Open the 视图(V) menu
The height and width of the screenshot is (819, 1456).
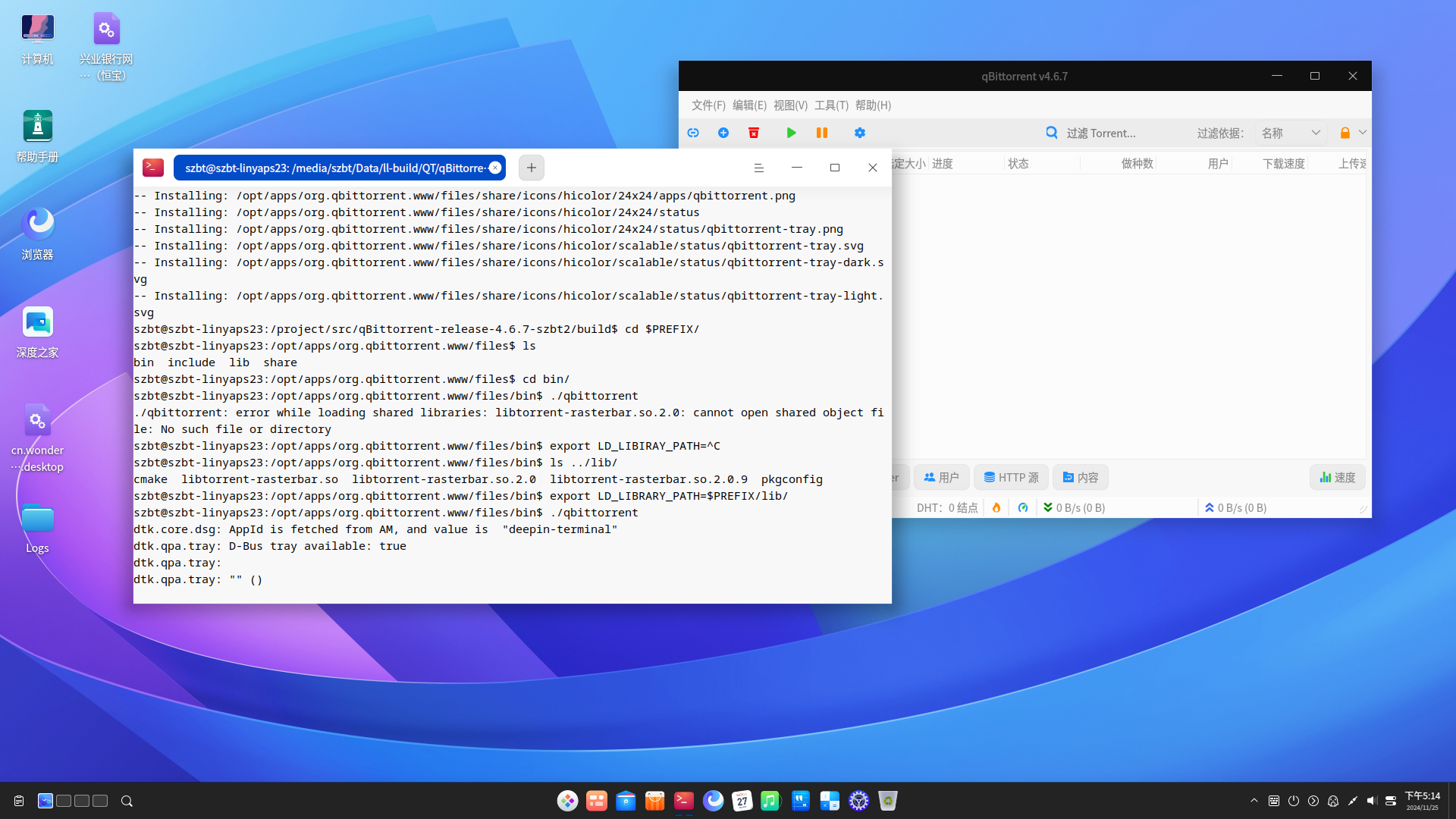pos(790,105)
